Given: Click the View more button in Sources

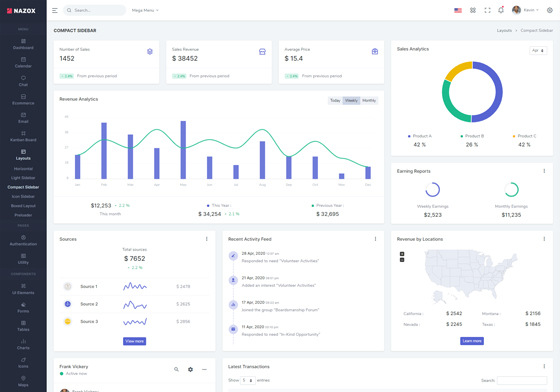Looking at the screenshot, I should point(134,341).
